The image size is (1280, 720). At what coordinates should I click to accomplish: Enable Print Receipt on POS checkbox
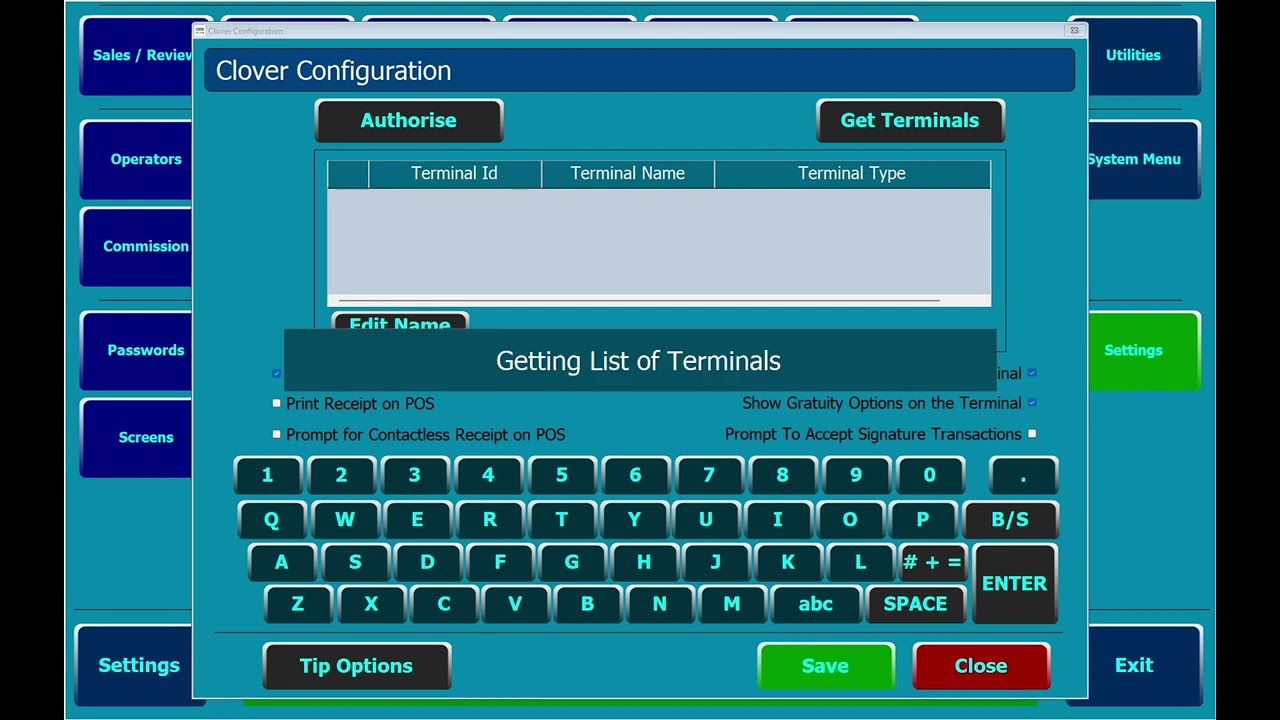(x=277, y=403)
